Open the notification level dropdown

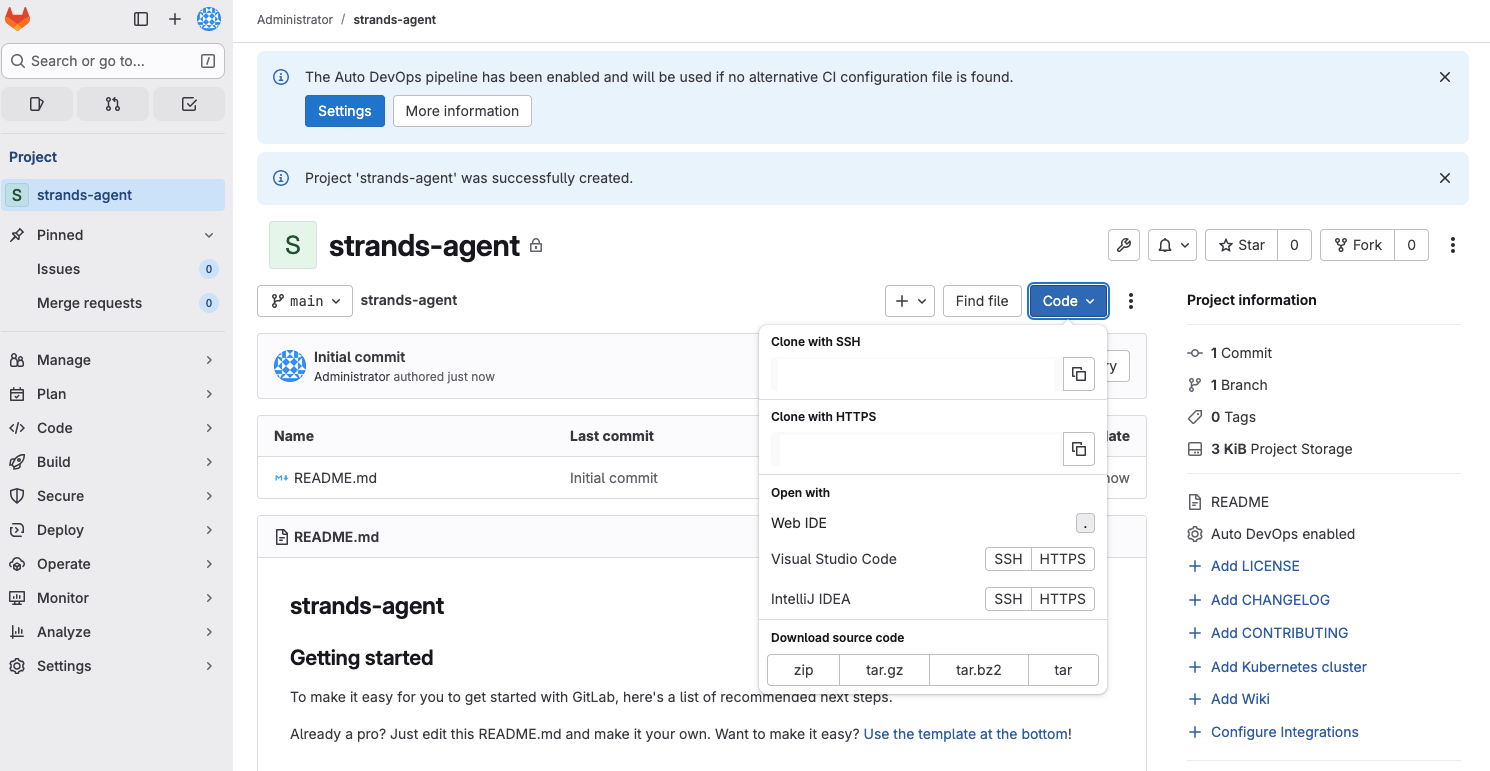point(1171,245)
